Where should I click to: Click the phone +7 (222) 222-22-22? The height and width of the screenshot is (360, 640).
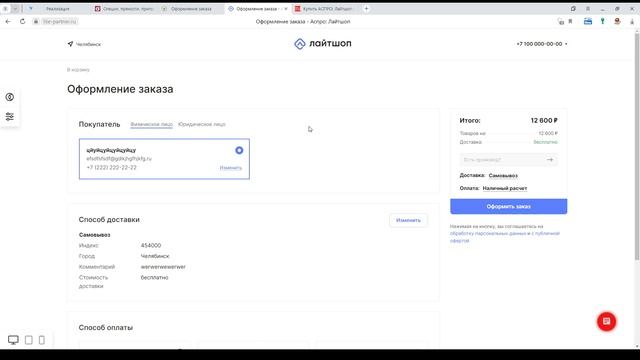click(111, 168)
